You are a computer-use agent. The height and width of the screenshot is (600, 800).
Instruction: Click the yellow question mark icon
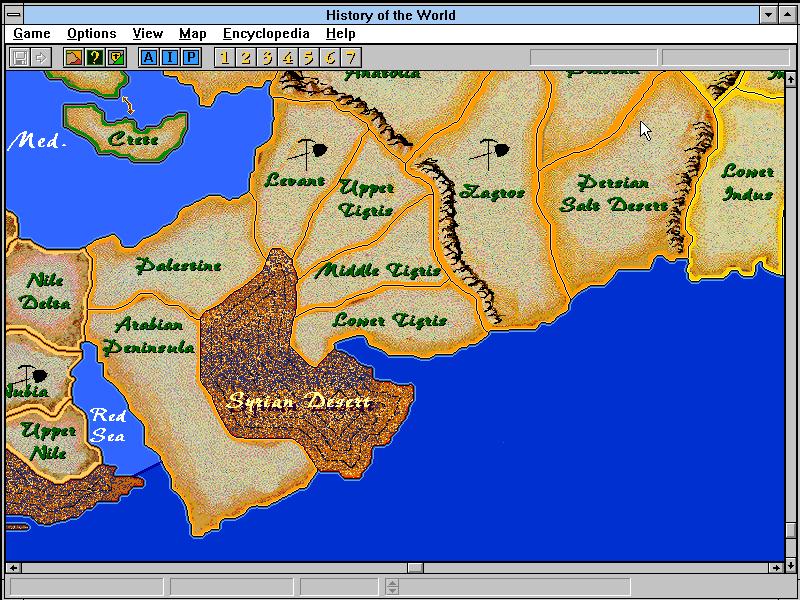coord(95,58)
